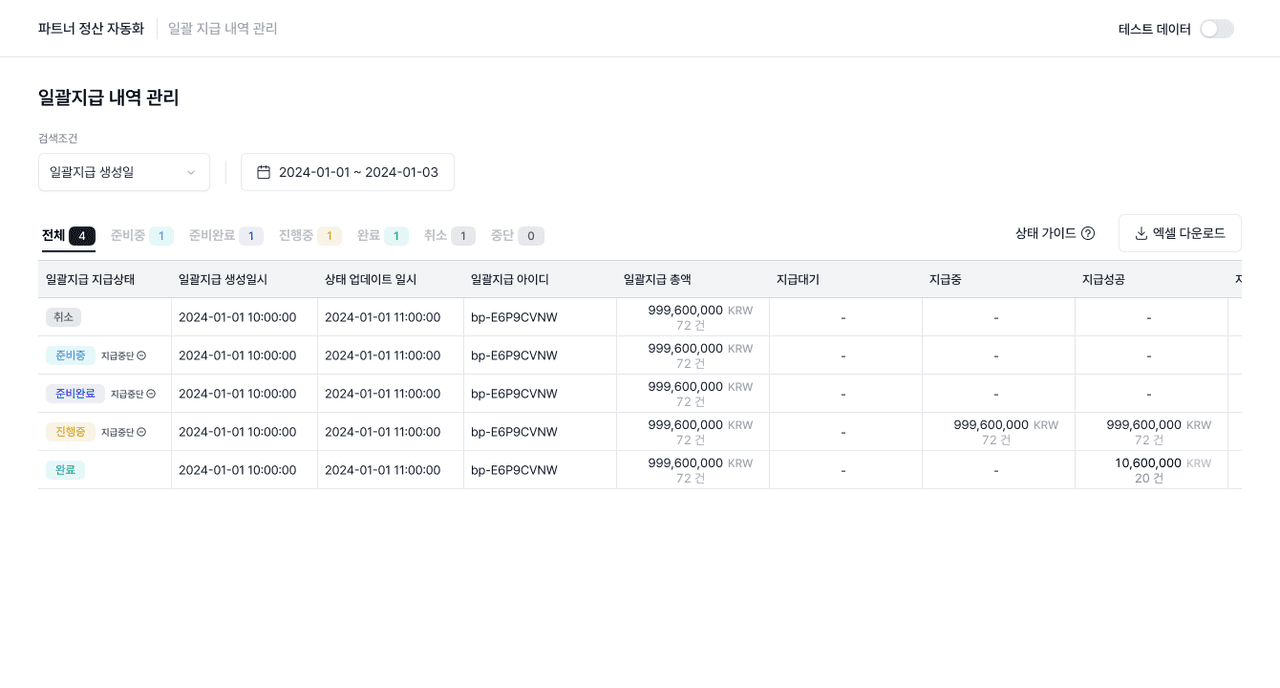Click the 일괄 지급 내역 관리 breadcrumb

(x=222, y=29)
